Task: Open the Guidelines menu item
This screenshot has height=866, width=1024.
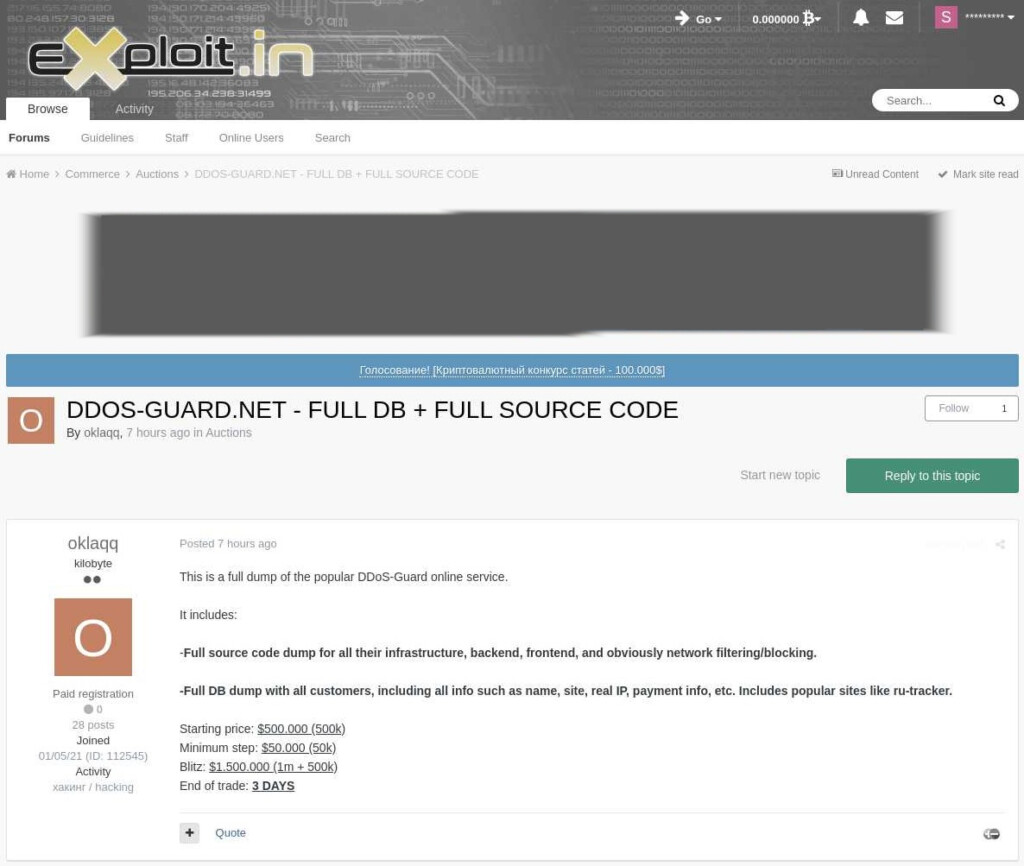Action: (x=107, y=138)
